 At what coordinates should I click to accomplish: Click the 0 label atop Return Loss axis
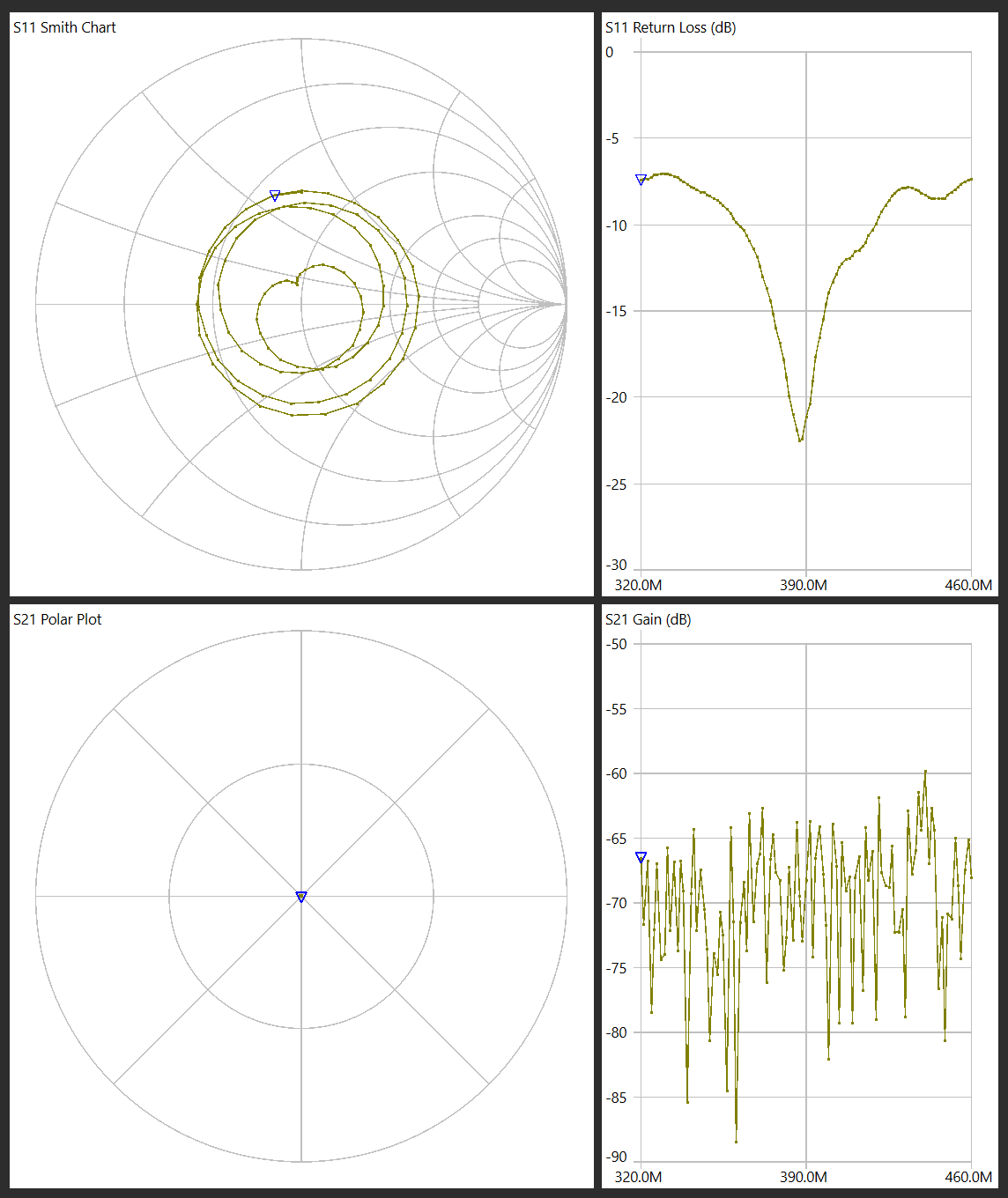609,52
